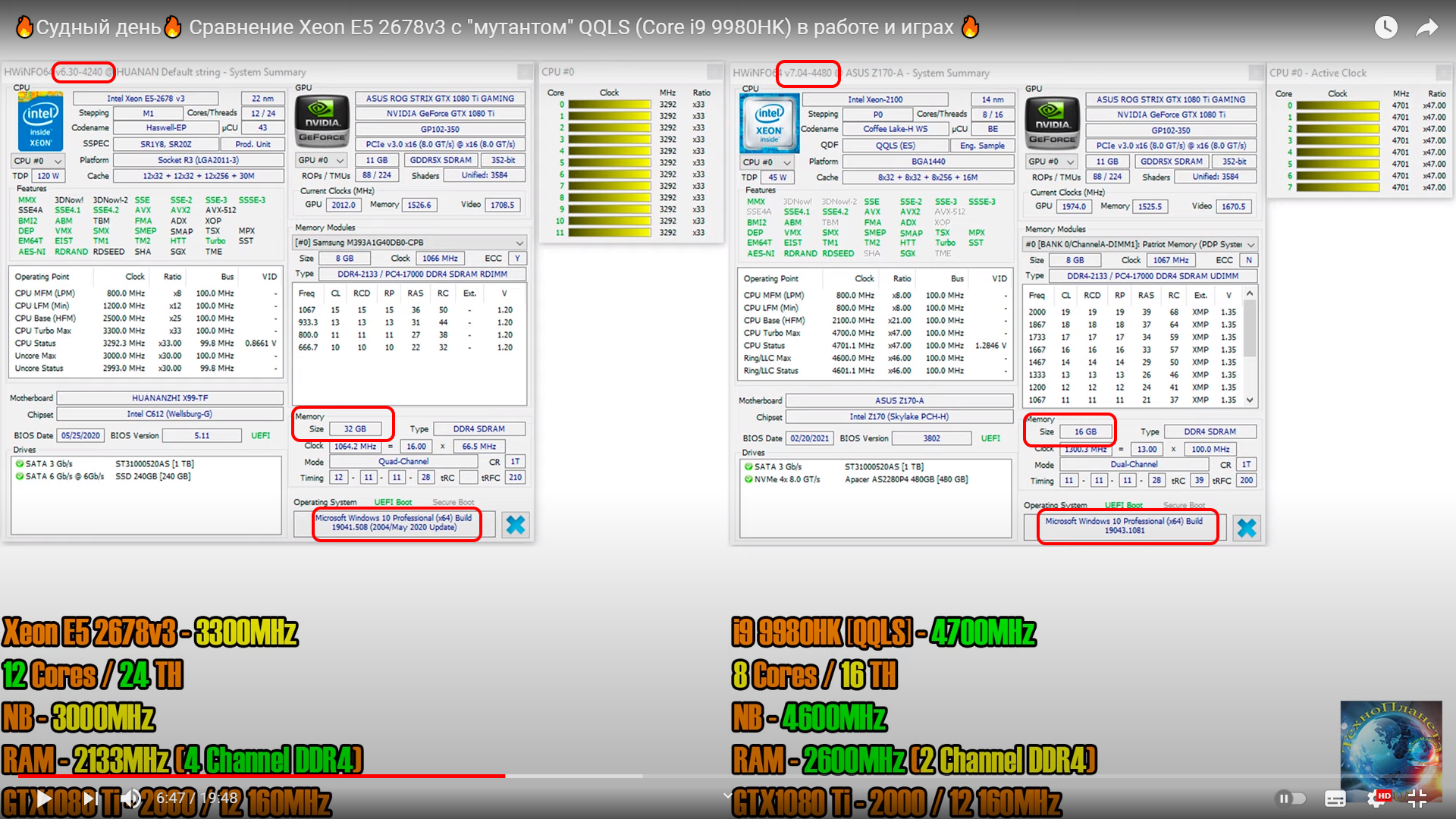Viewport: 1456px width, 819px height.
Task: Toggle subtitles/closed captions
Action: point(1335,798)
